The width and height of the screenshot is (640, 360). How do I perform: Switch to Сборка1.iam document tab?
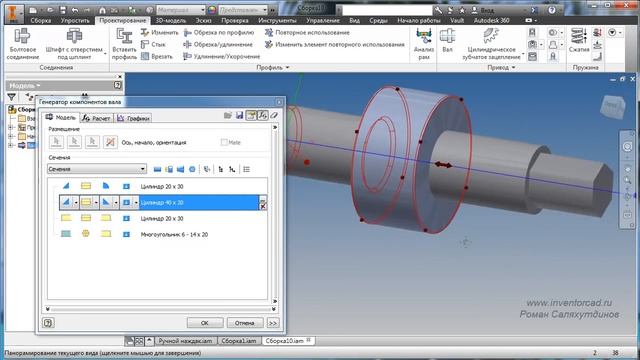click(x=239, y=341)
